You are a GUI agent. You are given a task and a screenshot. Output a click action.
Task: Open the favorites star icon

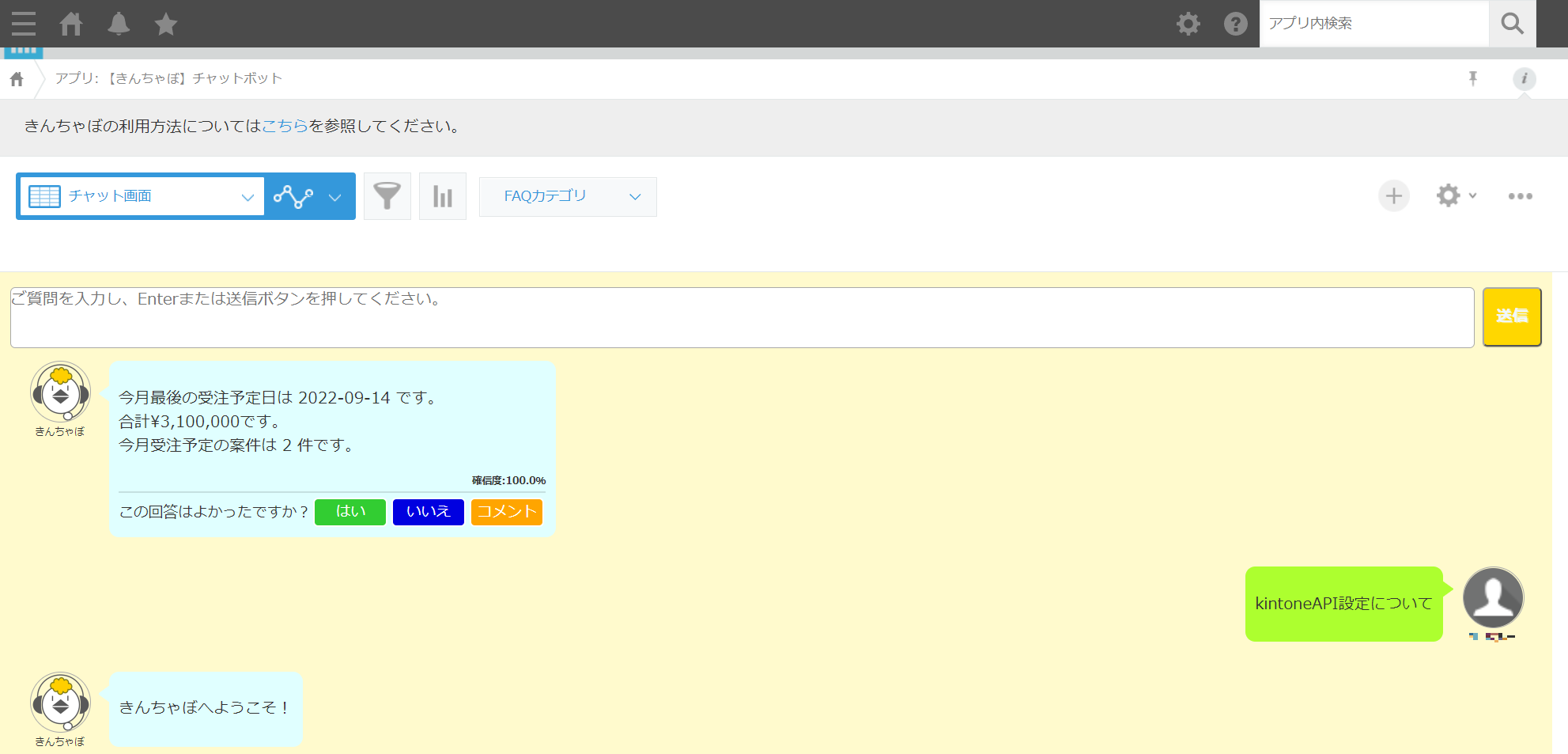(166, 24)
